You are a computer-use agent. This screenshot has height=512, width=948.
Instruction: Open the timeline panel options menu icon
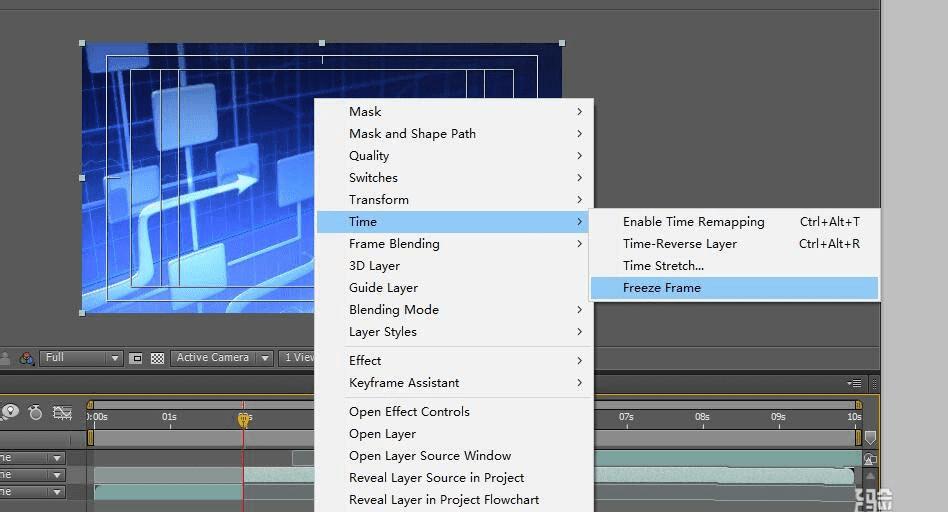[854, 384]
